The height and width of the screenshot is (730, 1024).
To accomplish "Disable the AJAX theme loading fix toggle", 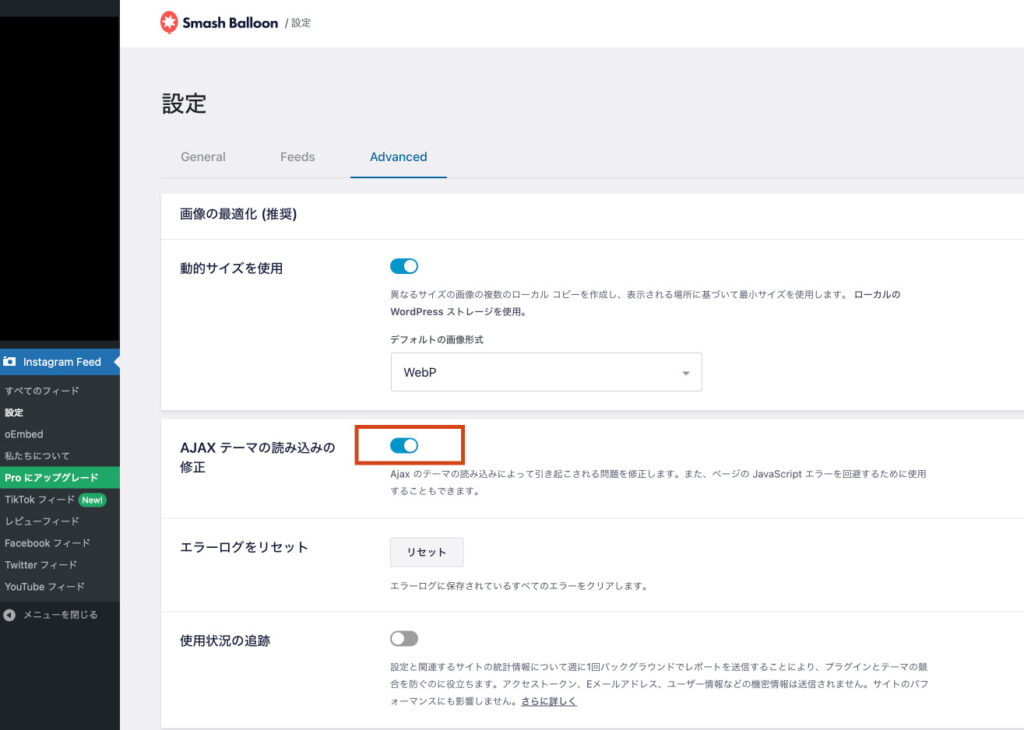I will [404, 445].
